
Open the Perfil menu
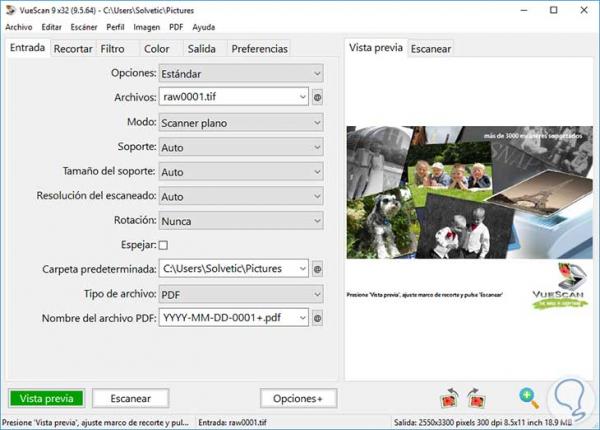tap(115, 27)
